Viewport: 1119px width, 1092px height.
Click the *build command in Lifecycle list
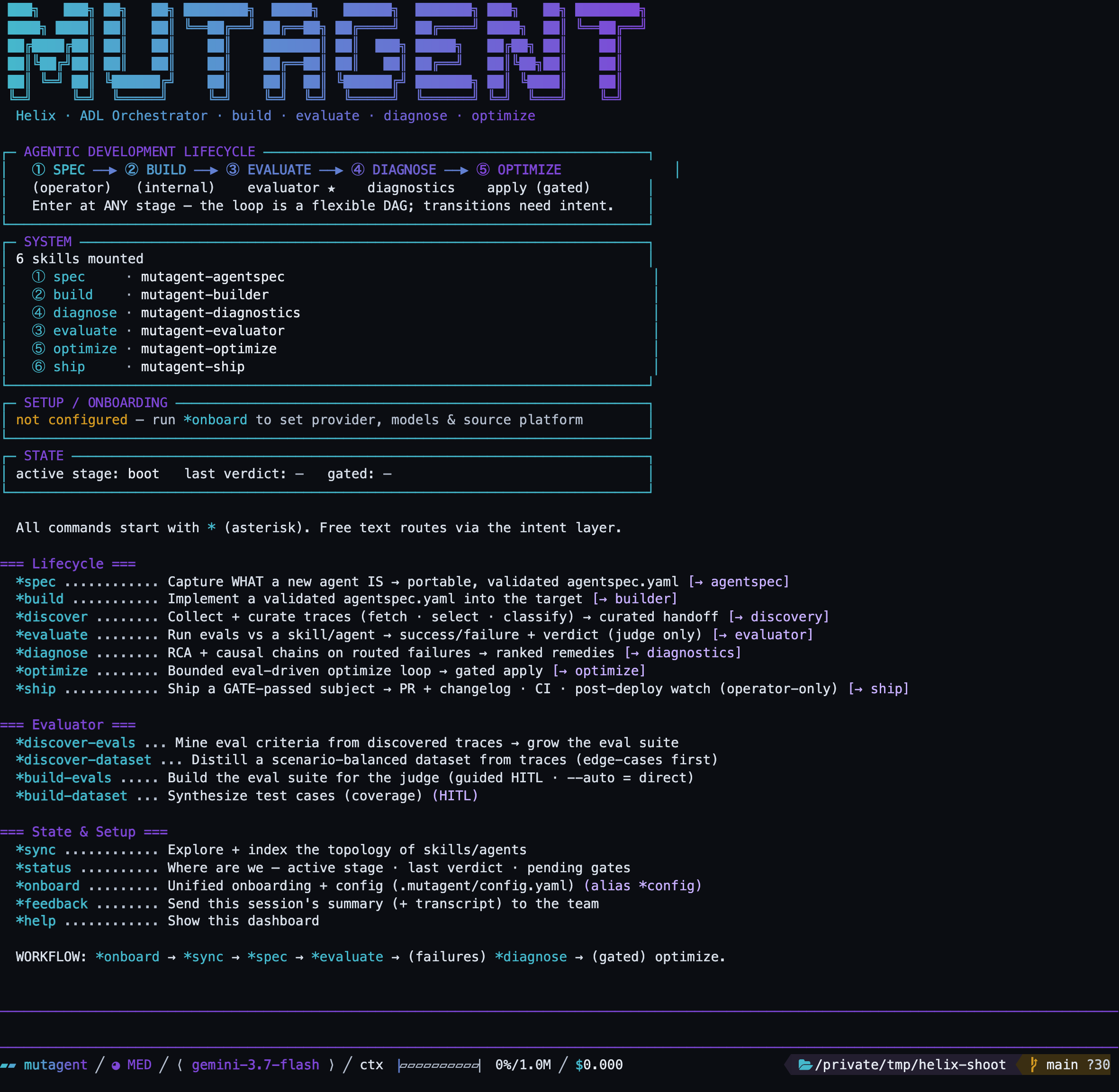tap(40, 599)
